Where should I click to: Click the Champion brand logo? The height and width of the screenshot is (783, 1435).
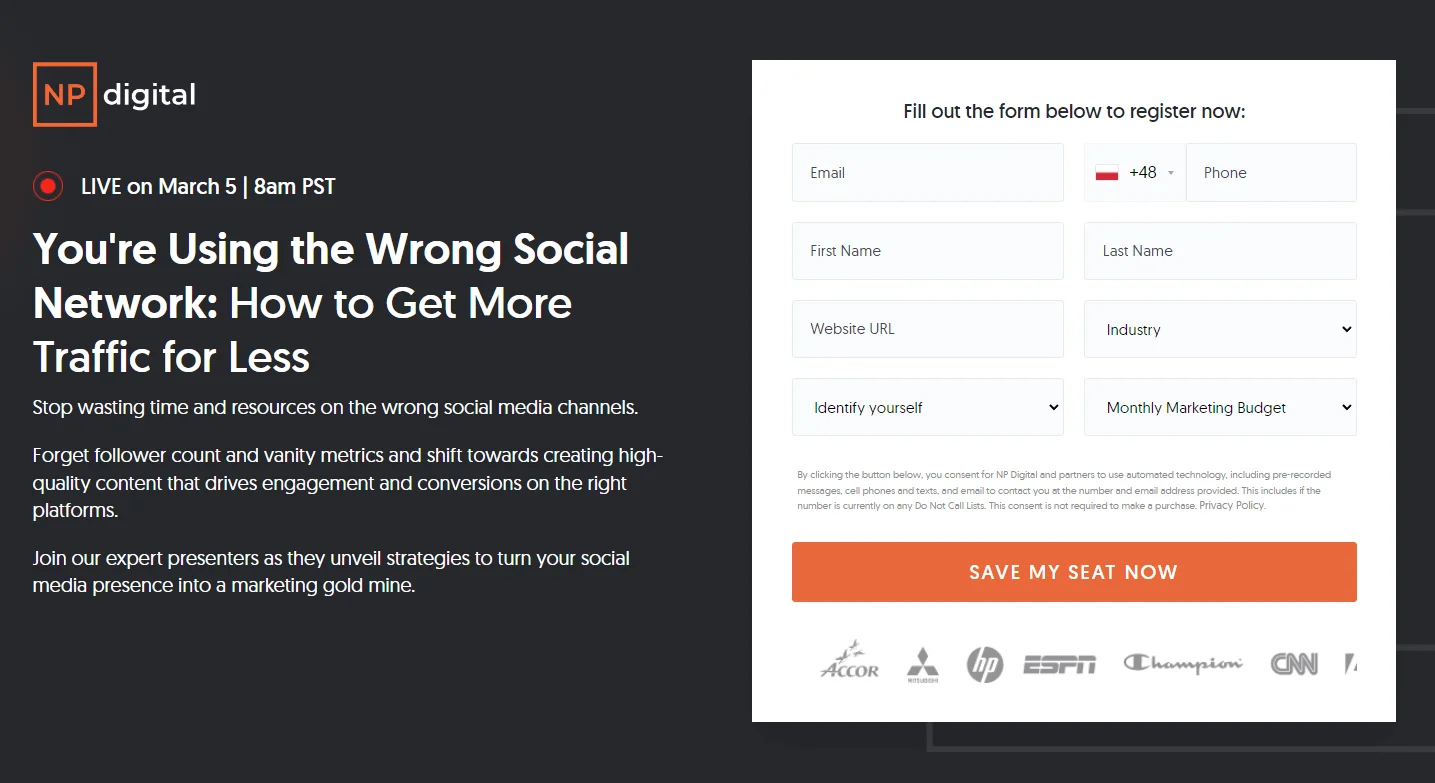click(x=1182, y=662)
